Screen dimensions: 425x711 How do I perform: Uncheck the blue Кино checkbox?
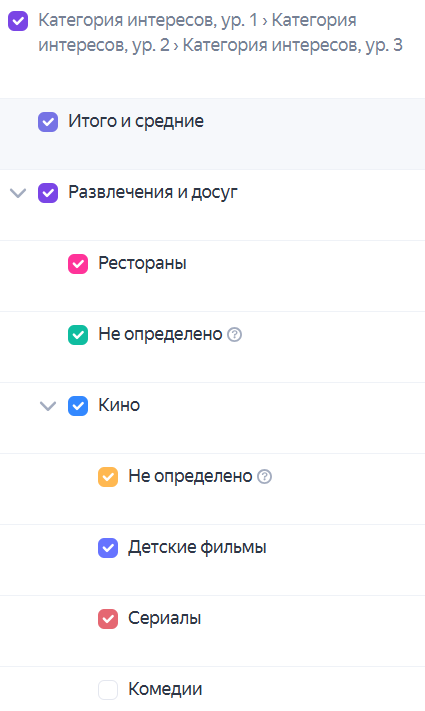tap(78, 406)
